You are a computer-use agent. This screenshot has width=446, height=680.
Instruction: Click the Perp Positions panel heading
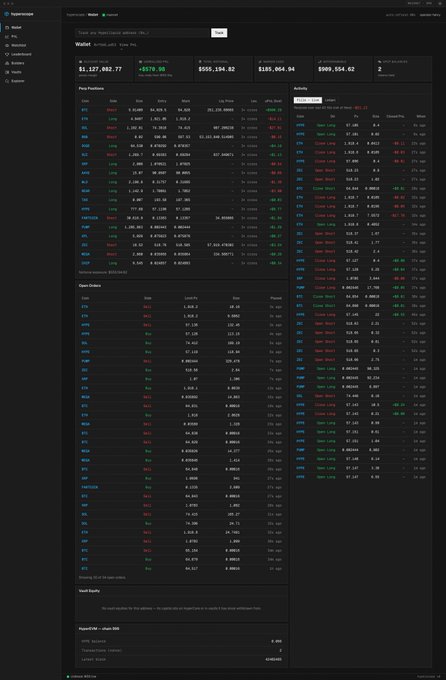click(x=91, y=88)
